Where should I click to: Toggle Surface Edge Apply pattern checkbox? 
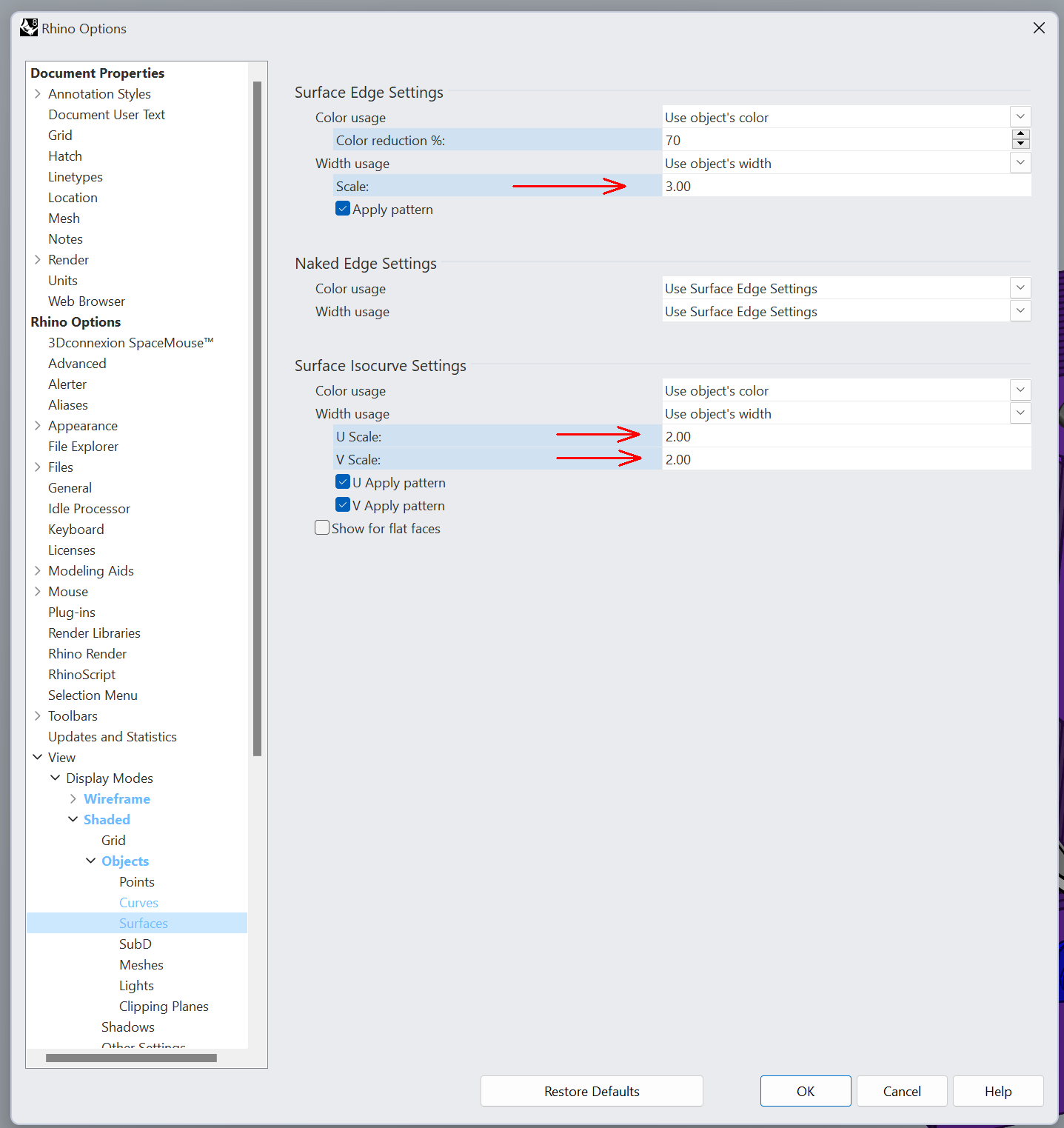343,209
